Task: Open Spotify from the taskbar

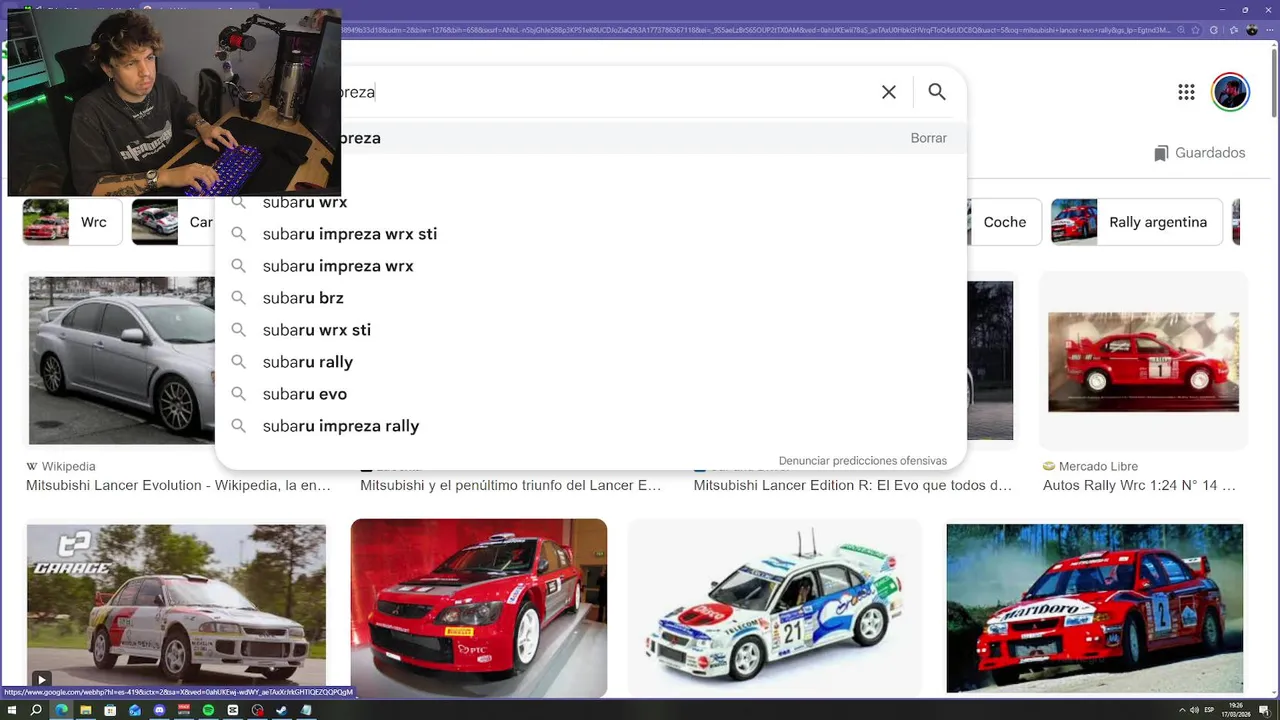Action: point(208,710)
